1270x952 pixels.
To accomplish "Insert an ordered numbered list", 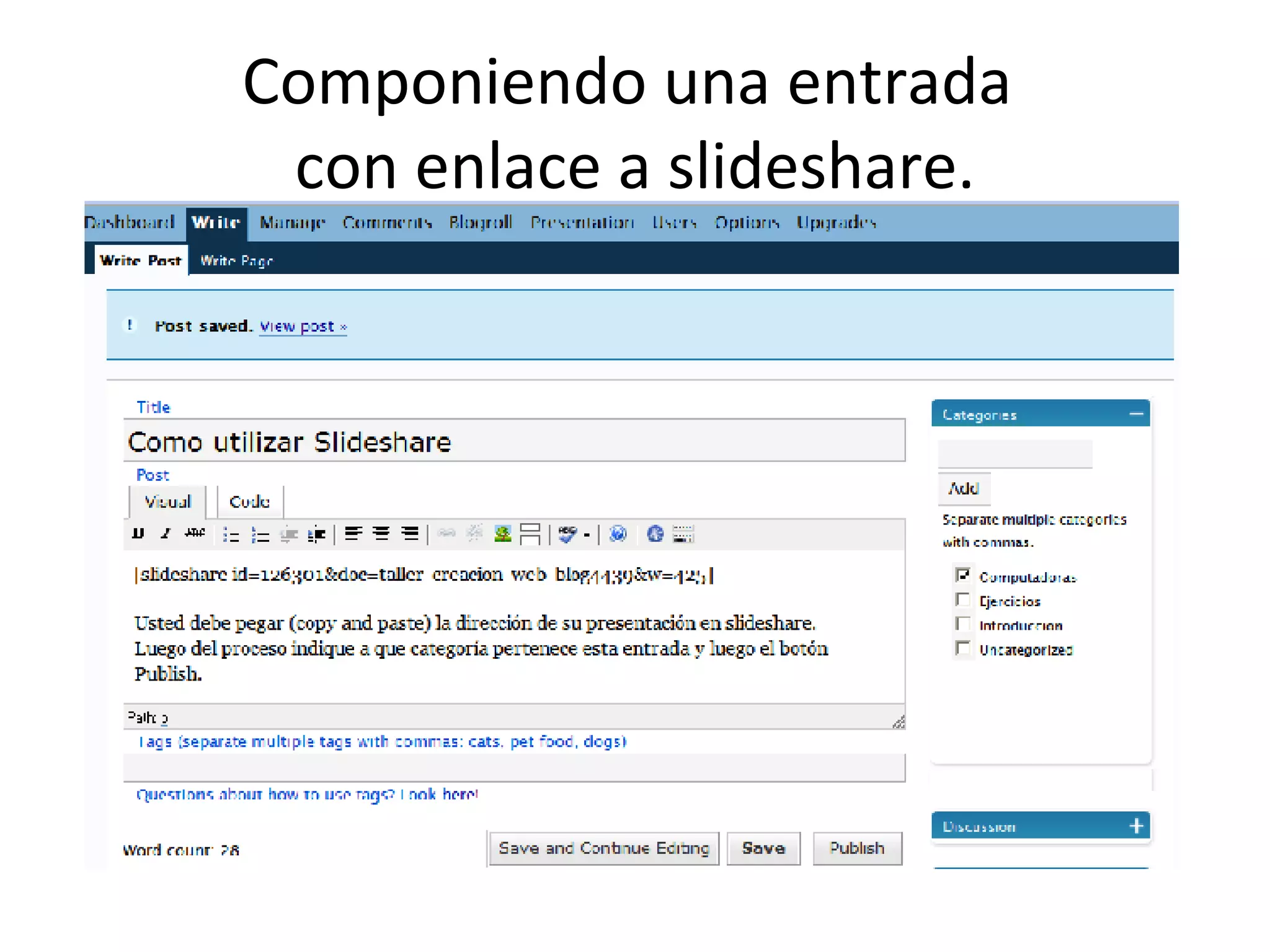I will [x=260, y=534].
